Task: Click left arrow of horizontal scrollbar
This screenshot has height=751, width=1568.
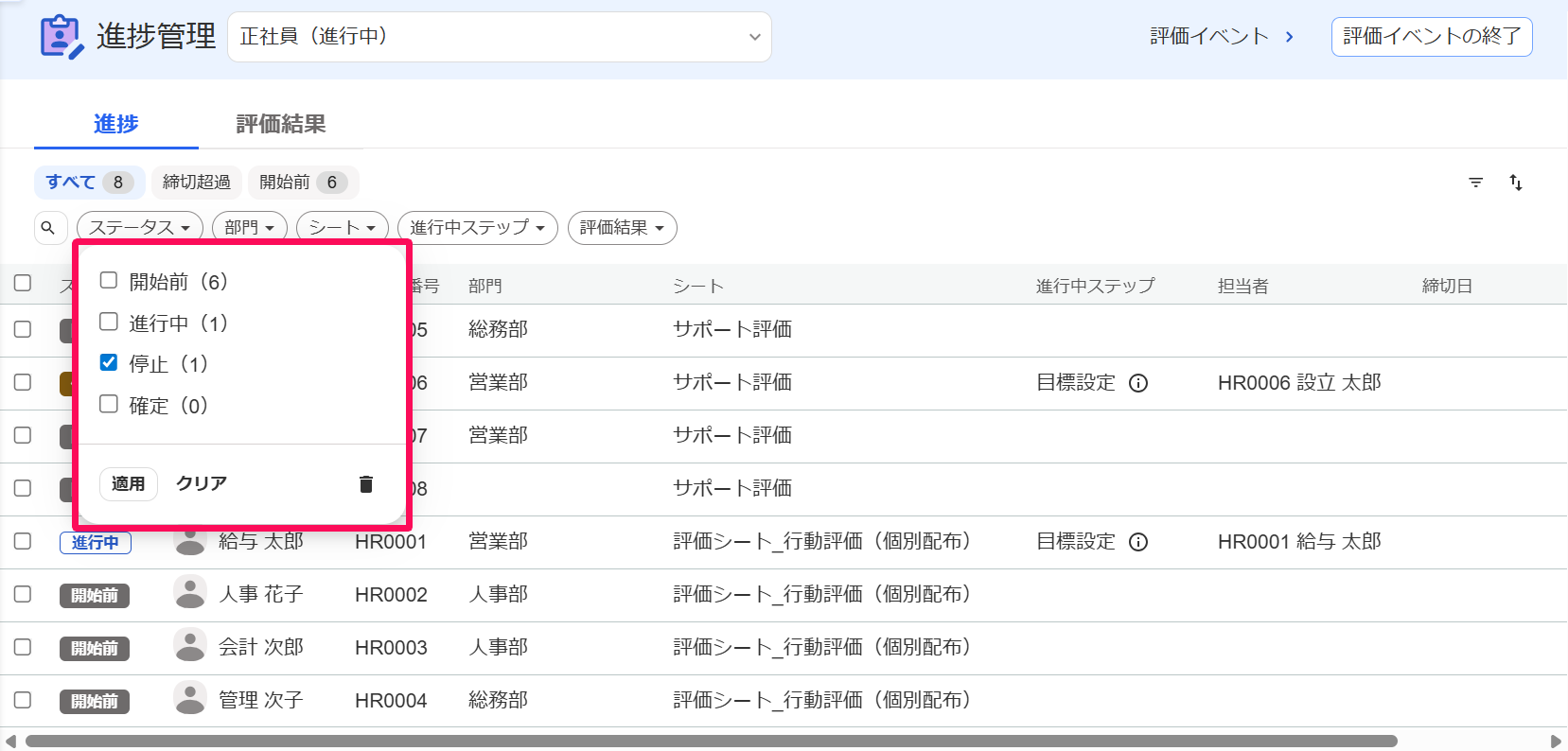Action: coord(10,741)
